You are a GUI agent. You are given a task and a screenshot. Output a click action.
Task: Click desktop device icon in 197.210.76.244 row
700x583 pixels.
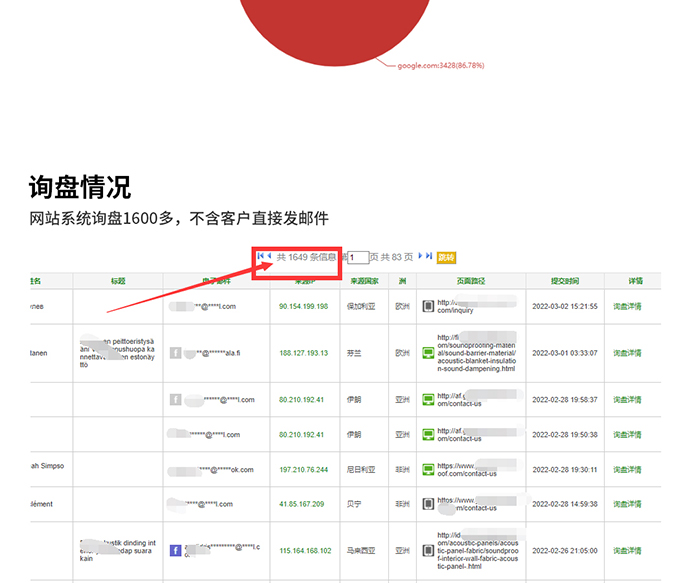(428, 470)
